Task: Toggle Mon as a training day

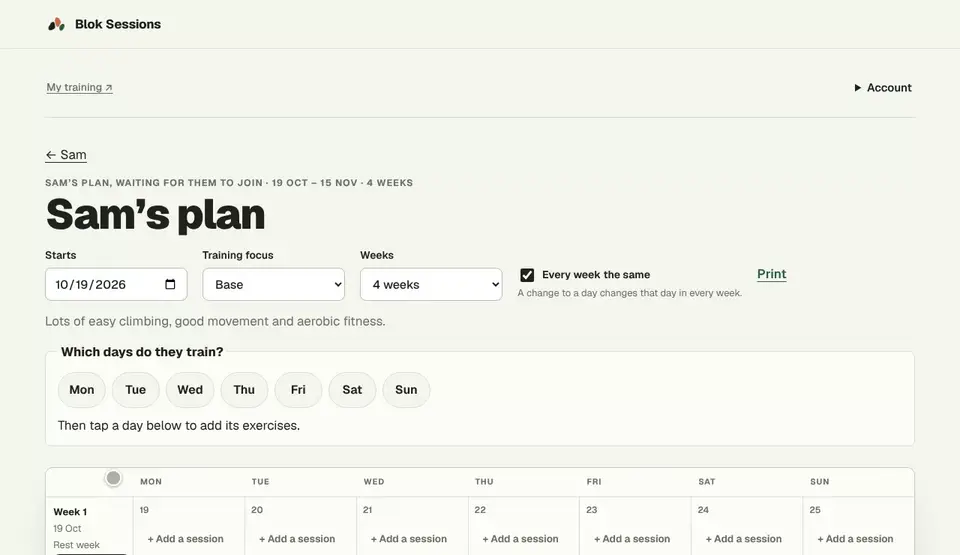Action: click(x=81, y=390)
